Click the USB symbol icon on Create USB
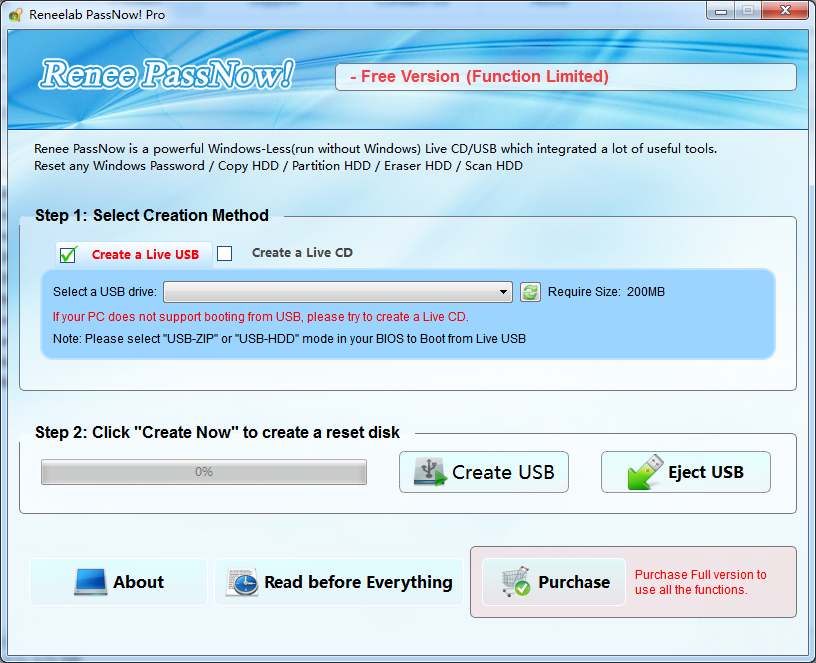Screen dimensions: 816x663 [x=430, y=472]
